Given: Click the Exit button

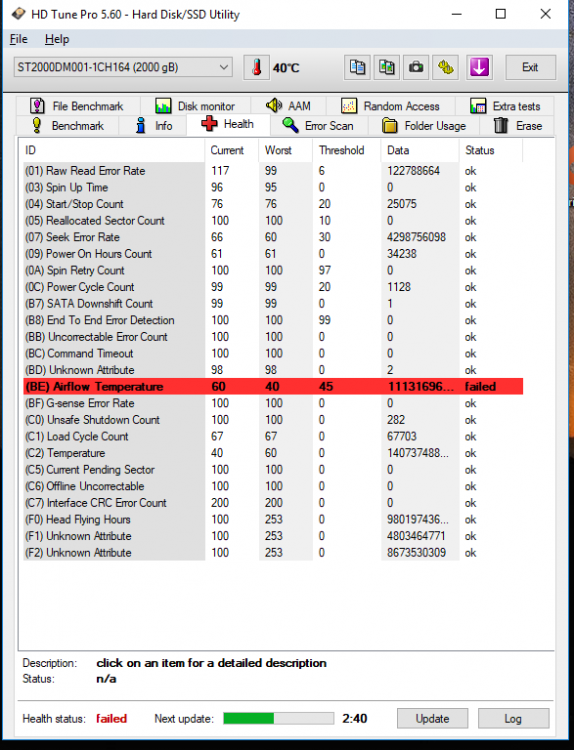Looking at the screenshot, I should point(530,67).
